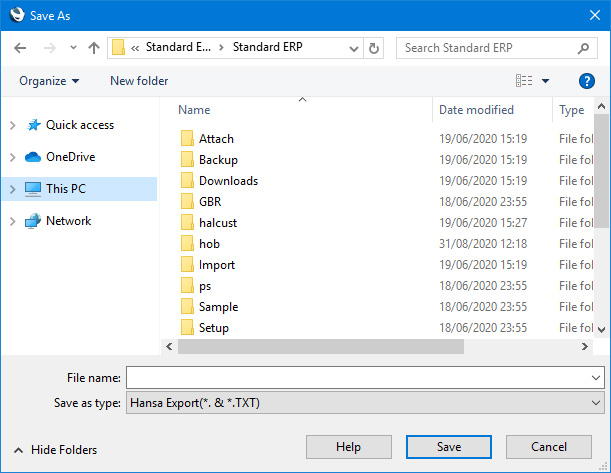Screen dimensions: 611x473
Task: Select the Attach folder icon
Action: pos(187,138)
